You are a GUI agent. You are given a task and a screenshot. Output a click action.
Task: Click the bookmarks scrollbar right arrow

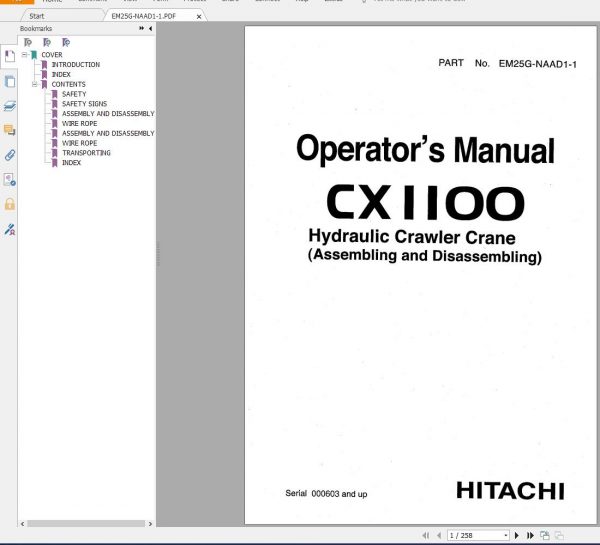[150, 524]
